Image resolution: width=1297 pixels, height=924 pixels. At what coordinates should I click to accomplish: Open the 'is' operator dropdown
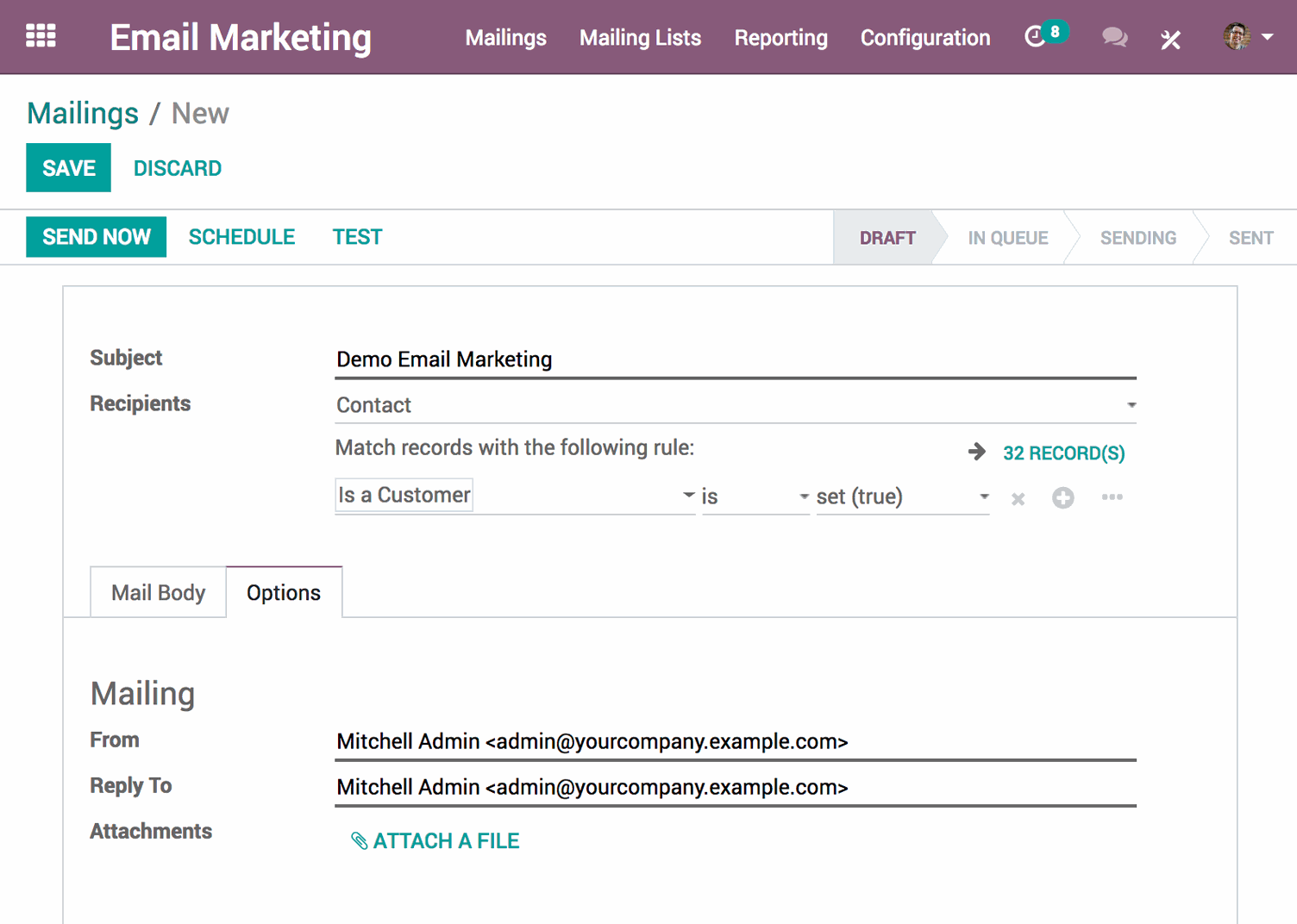pos(804,496)
